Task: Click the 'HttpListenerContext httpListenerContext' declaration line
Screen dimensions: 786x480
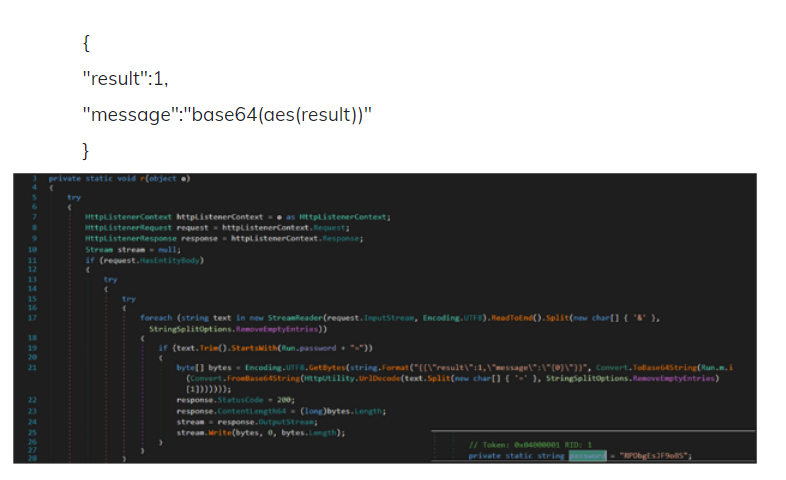Action: coord(238,217)
